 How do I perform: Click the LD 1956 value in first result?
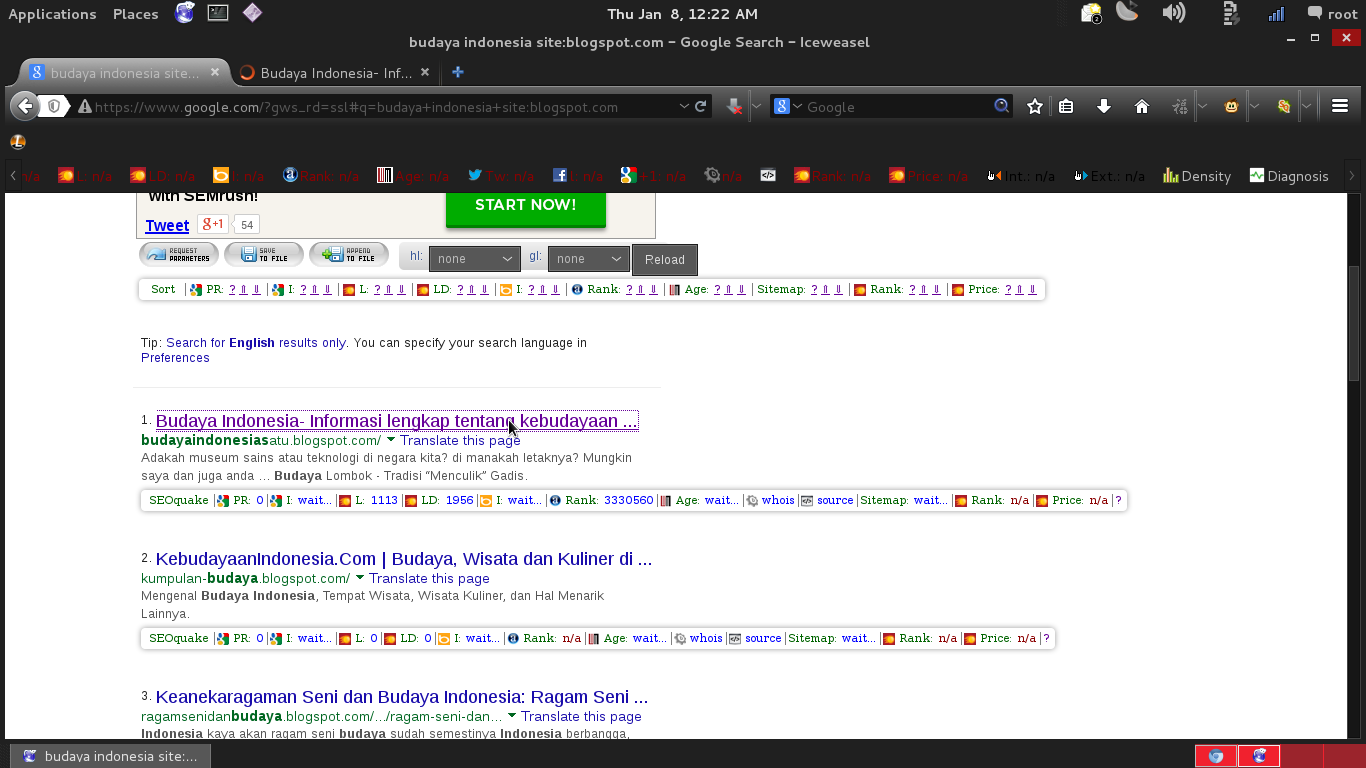pos(460,500)
